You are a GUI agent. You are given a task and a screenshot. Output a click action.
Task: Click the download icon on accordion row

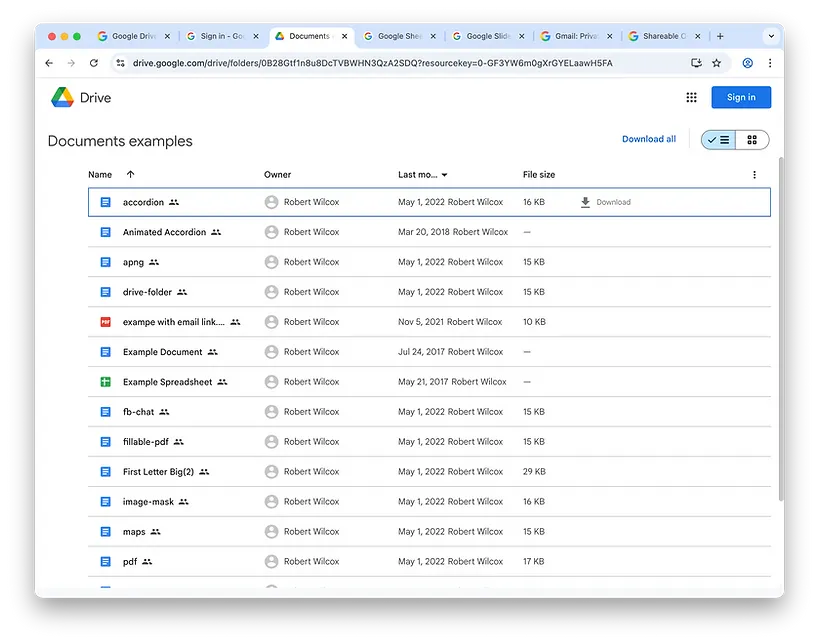(x=585, y=202)
